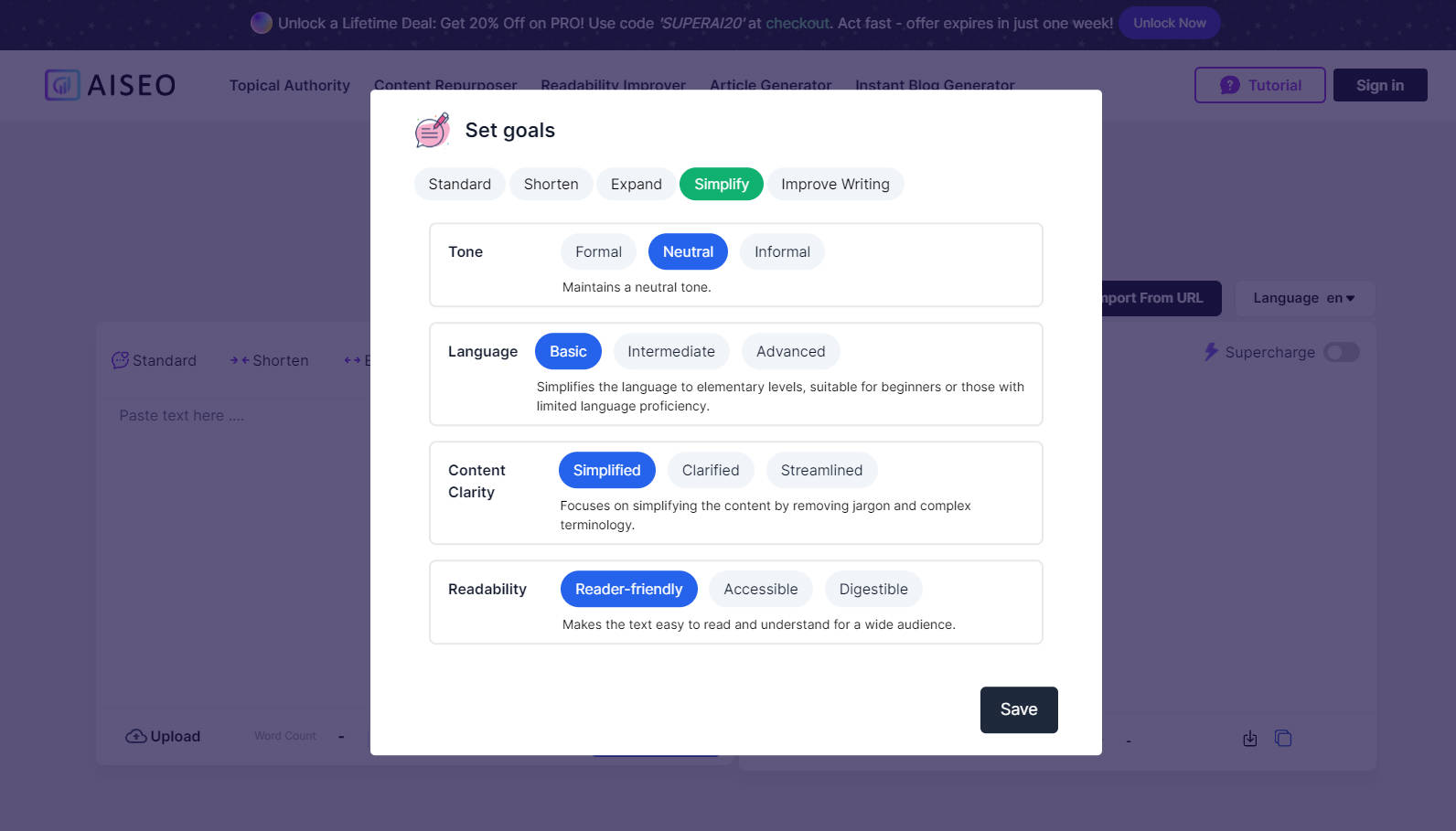1456x831 pixels.
Task: Toggle the Supercharge switch
Action: click(1341, 352)
